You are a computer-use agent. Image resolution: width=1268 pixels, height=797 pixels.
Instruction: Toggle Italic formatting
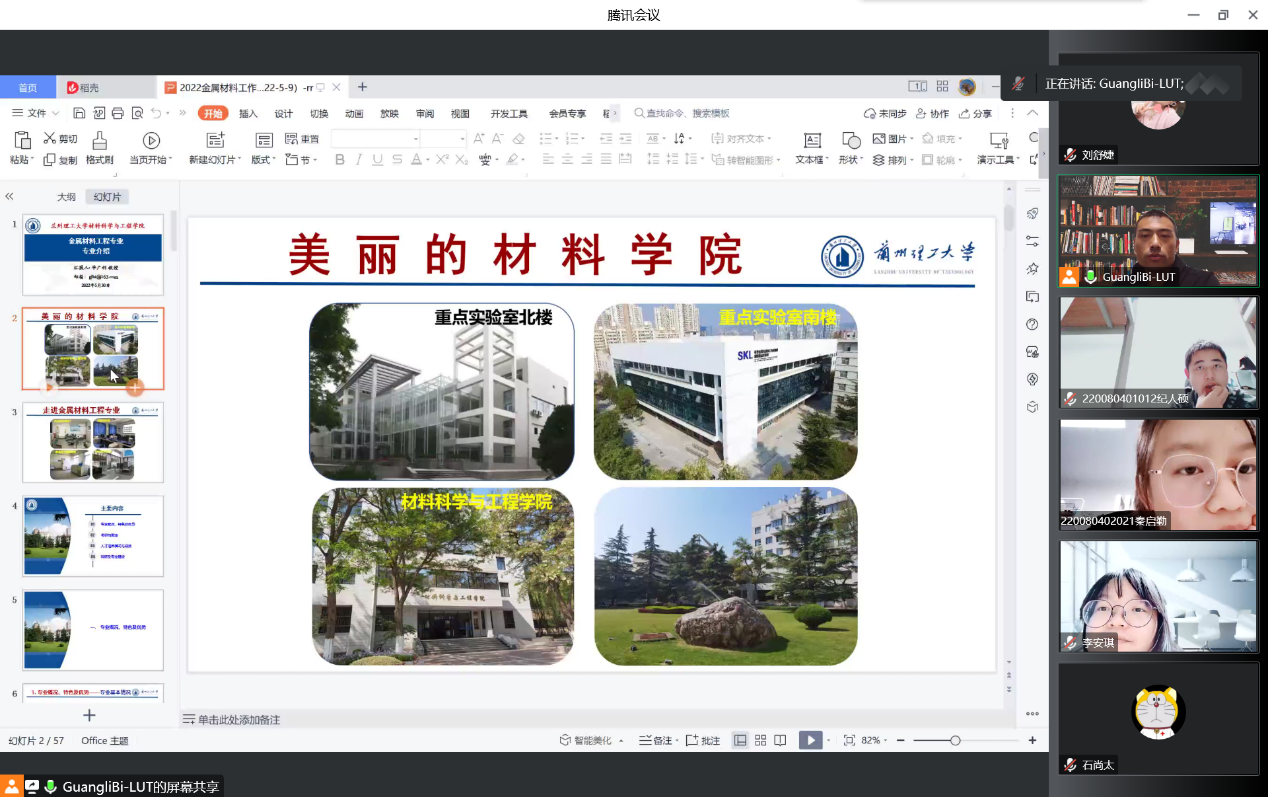click(x=359, y=160)
